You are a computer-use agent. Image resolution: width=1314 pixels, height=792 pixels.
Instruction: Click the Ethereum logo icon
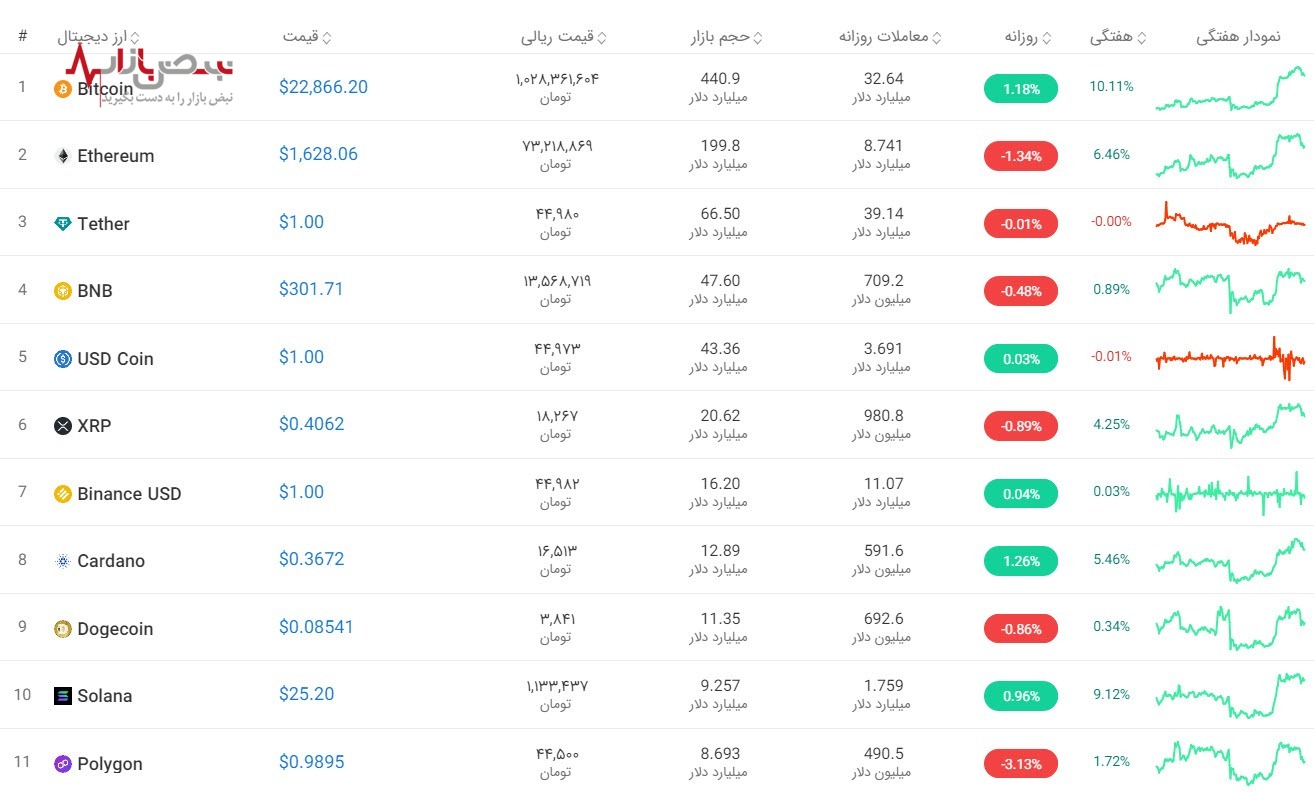click(62, 156)
